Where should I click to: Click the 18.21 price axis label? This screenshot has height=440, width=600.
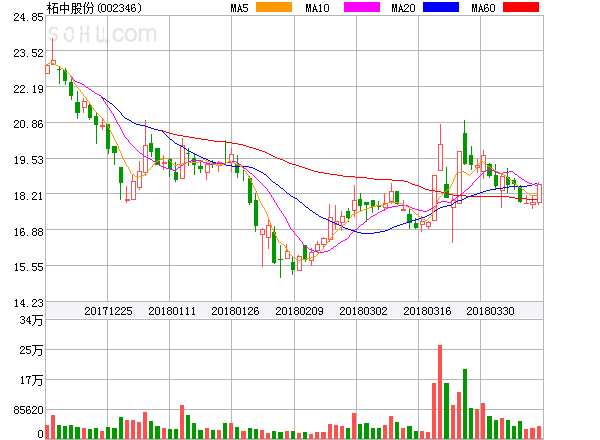click(x=29, y=196)
